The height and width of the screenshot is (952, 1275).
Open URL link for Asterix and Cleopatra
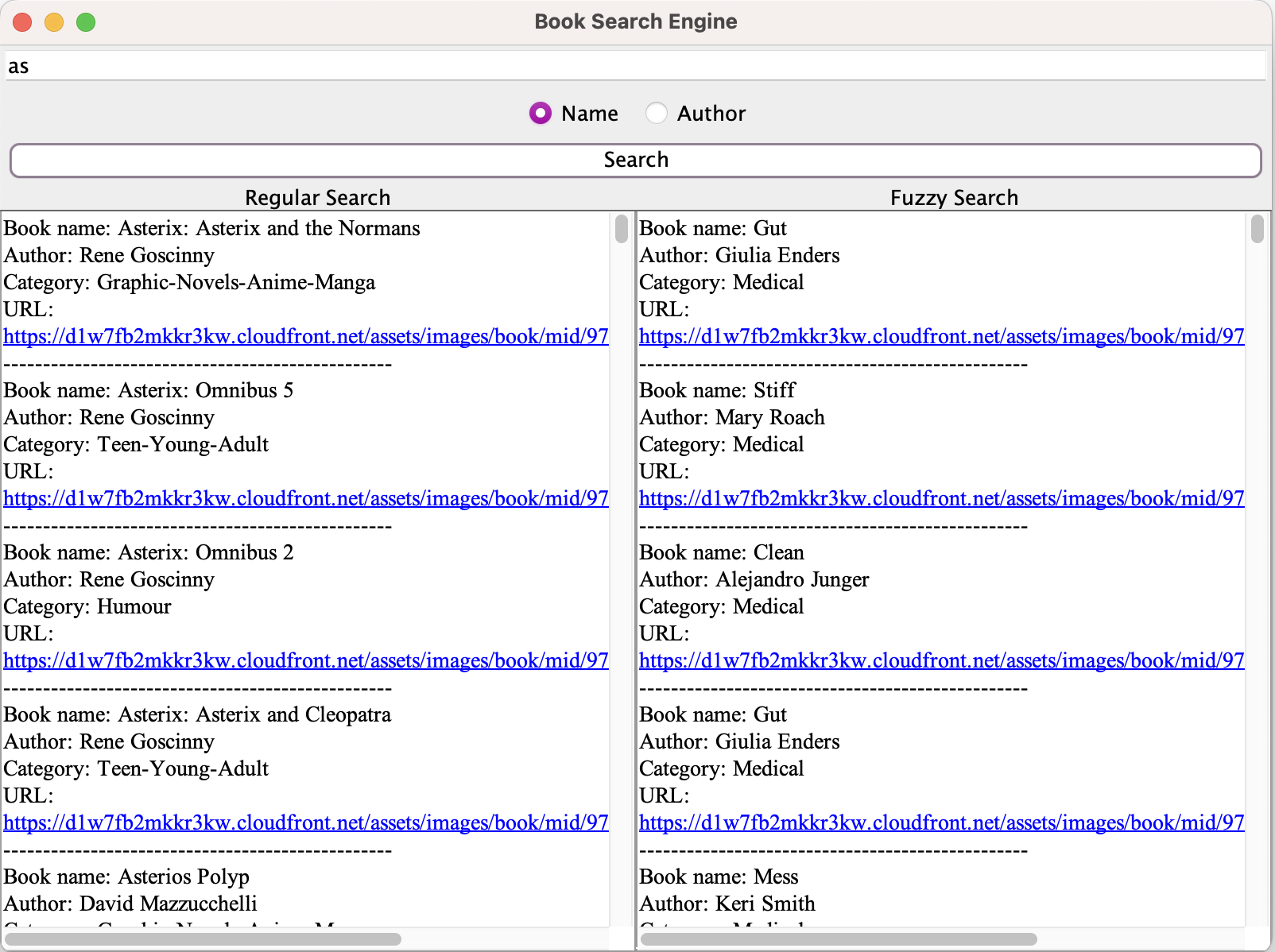(306, 822)
